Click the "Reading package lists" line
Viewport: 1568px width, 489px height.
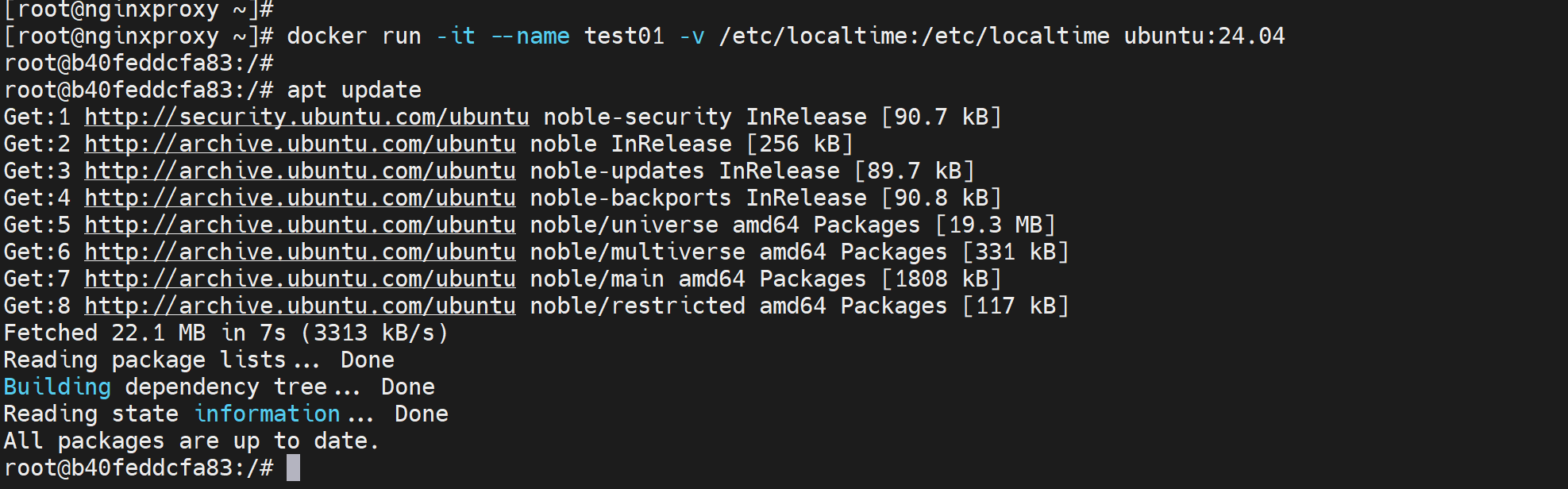(x=198, y=360)
